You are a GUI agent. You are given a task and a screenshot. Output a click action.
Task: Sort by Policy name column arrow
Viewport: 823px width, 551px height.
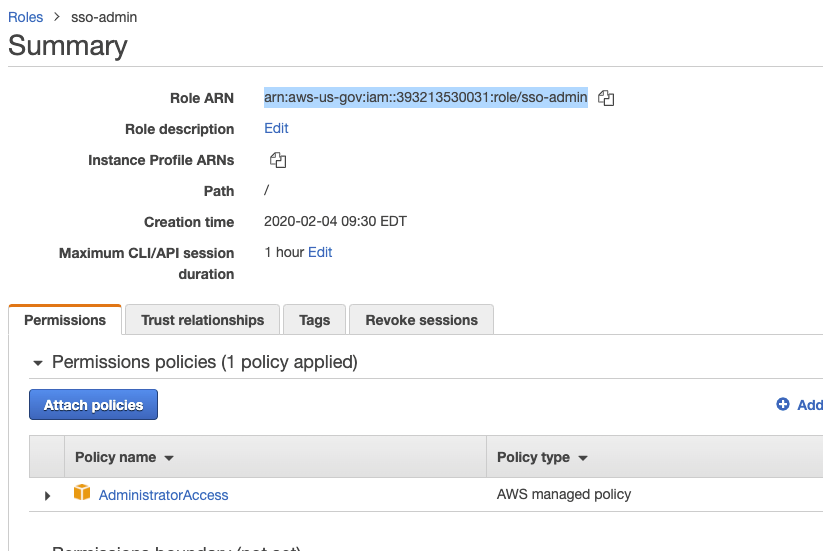[168, 458]
